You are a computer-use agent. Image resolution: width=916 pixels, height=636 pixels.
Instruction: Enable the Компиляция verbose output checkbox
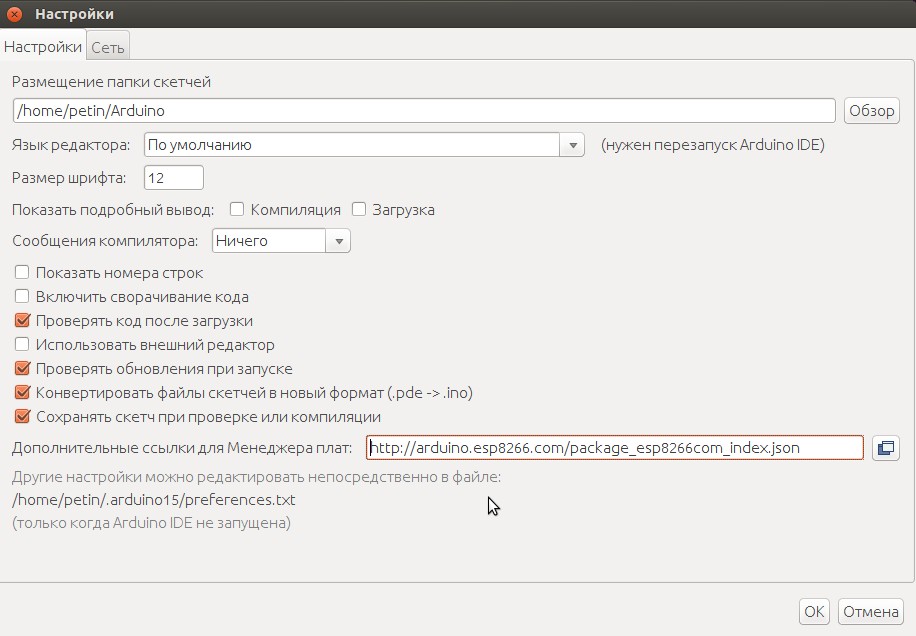237,209
